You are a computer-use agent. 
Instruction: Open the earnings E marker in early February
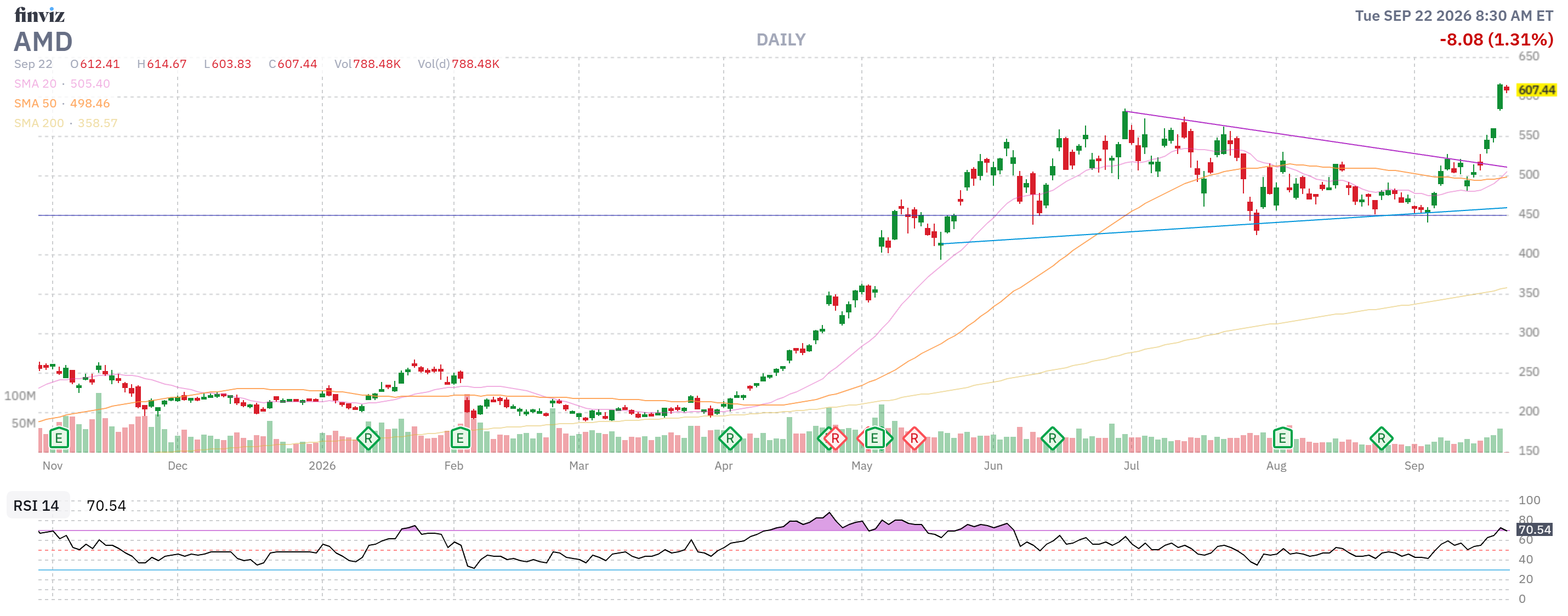[460, 438]
